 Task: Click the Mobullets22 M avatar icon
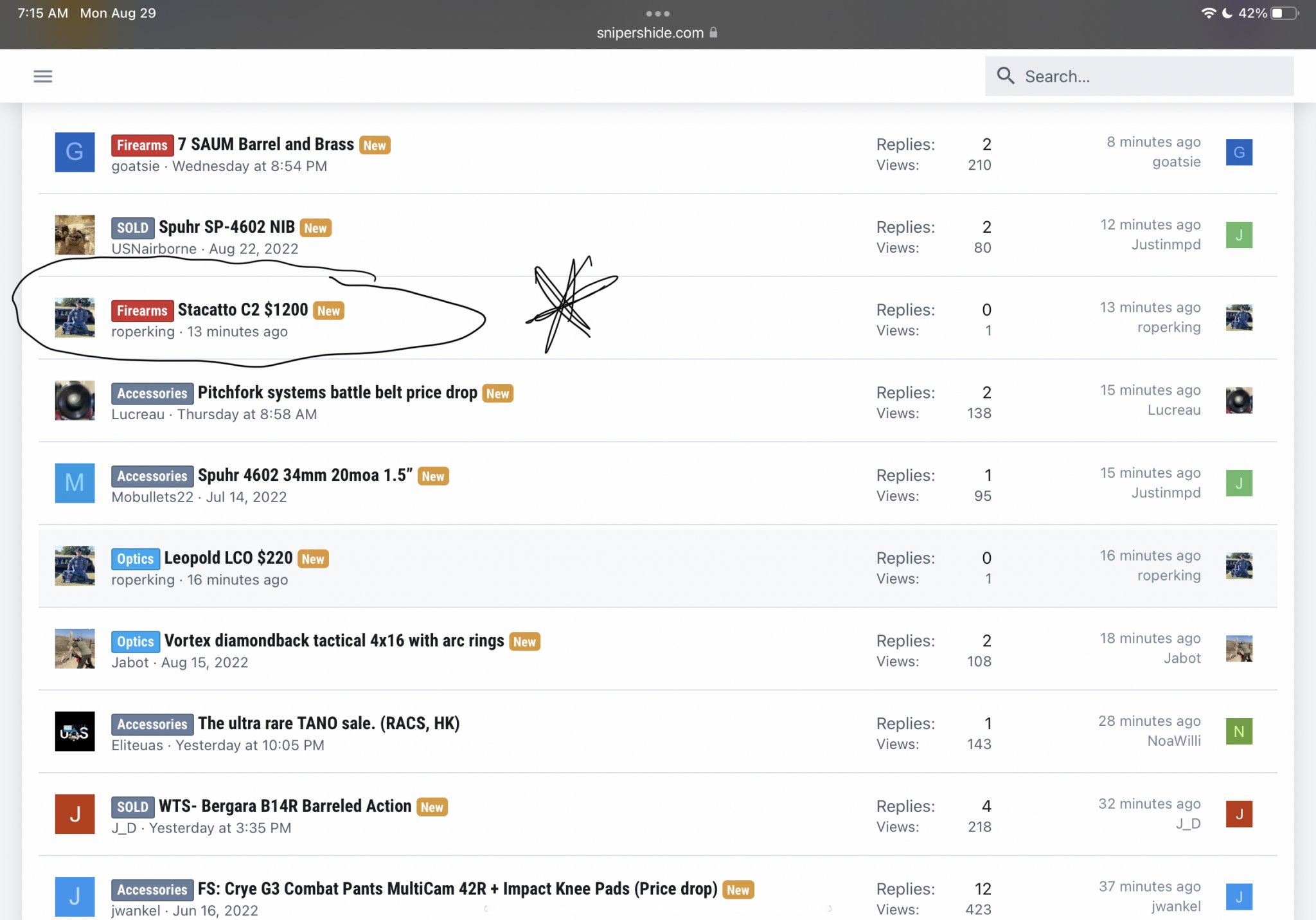75,483
